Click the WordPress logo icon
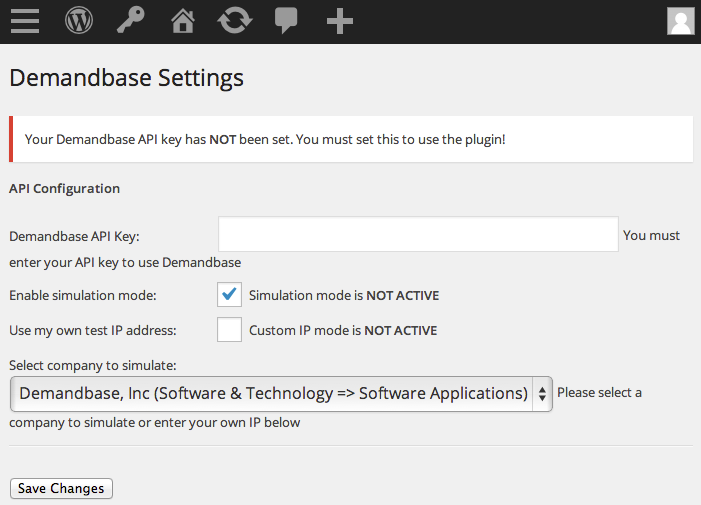701x505 pixels. [x=79, y=21]
